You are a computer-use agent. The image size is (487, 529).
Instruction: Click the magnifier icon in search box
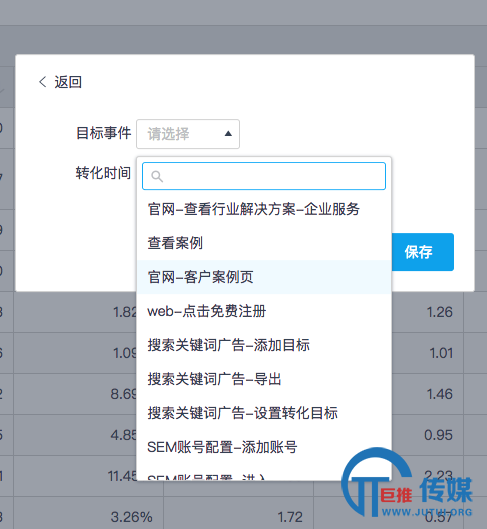(157, 176)
